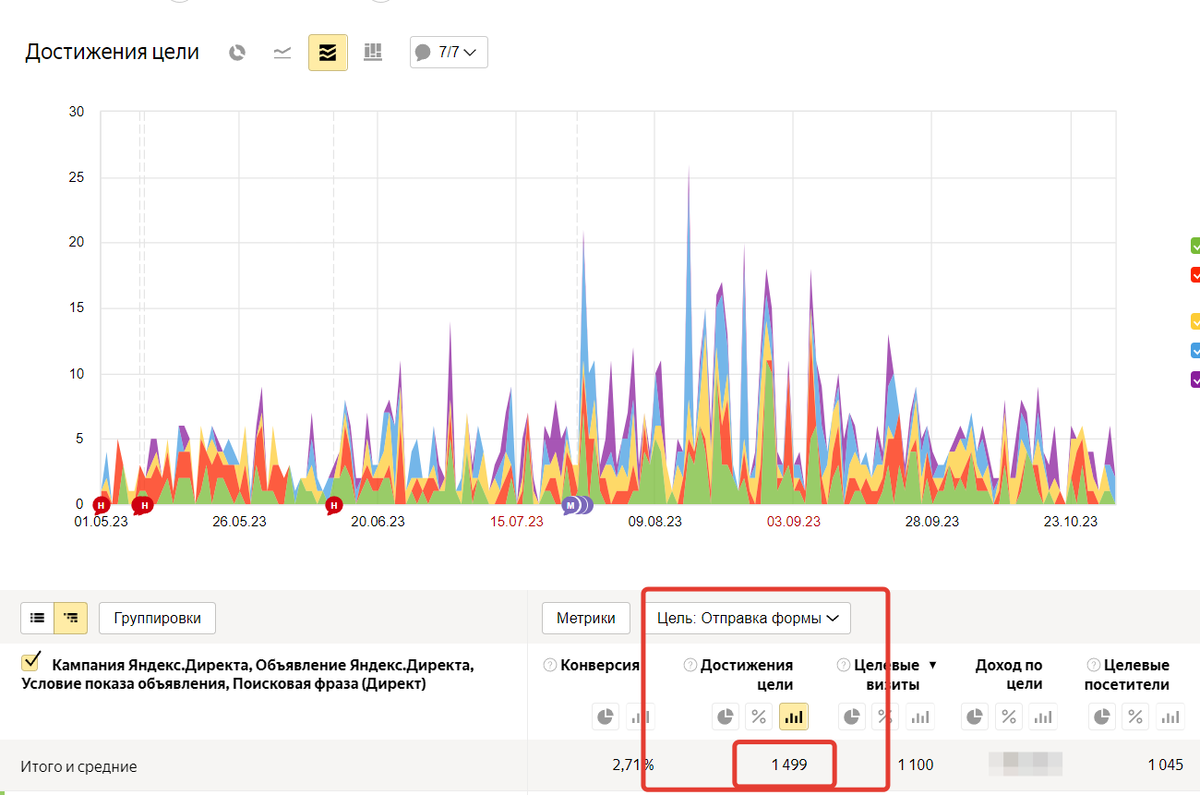The height and width of the screenshot is (795, 1200).
Task: Toggle the blue series legend checkbox
Action: pos(1195,351)
